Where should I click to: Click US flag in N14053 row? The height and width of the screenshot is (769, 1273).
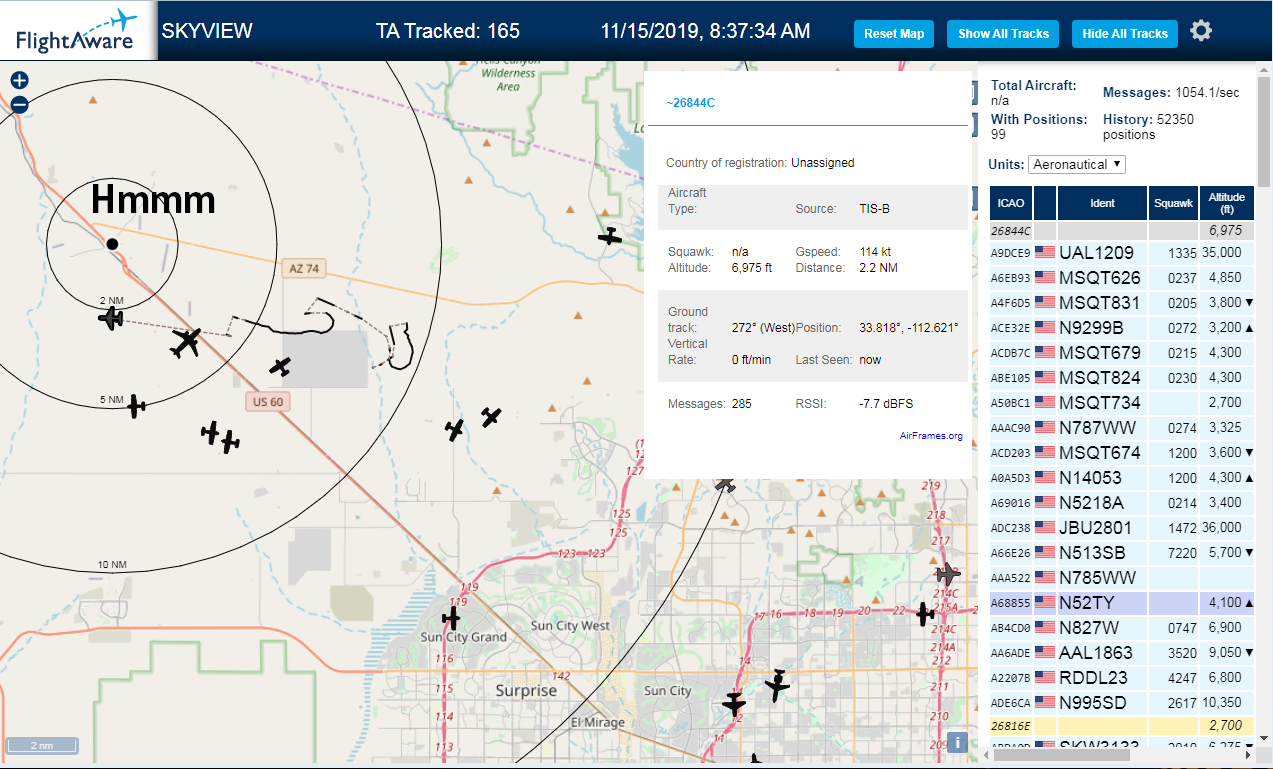(1045, 478)
